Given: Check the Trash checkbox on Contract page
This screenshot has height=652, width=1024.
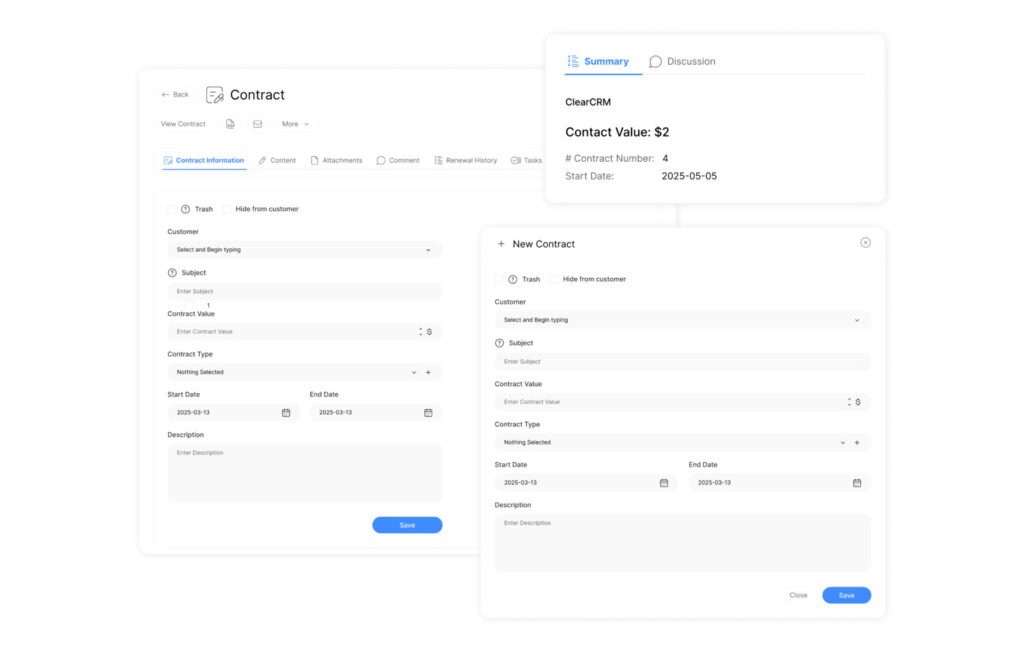Looking at the screenshot, I should 172,209.
